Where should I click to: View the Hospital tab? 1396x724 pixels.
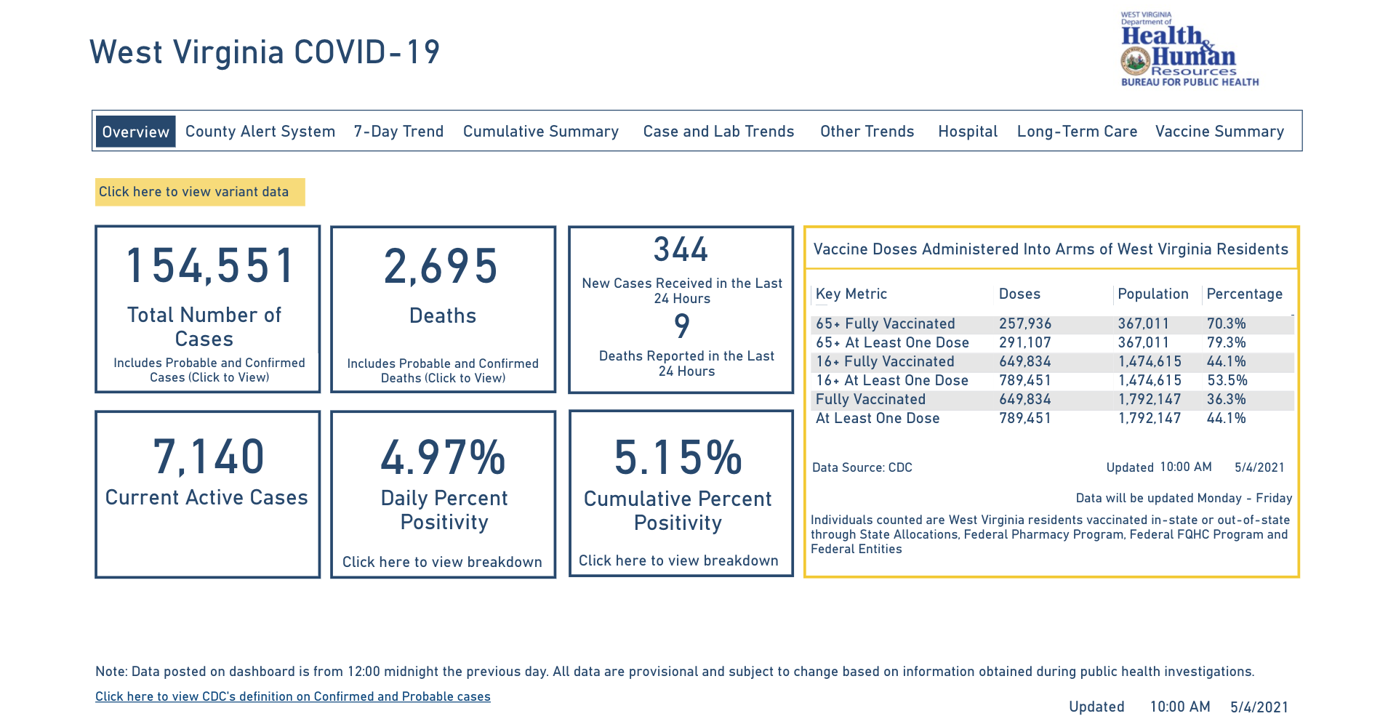(x=967, y=131)
